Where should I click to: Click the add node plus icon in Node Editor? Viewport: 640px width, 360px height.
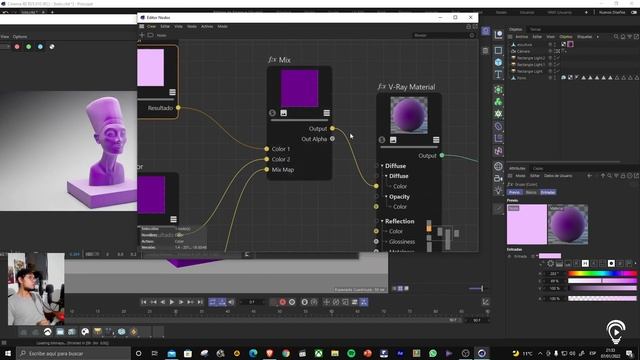142,35
